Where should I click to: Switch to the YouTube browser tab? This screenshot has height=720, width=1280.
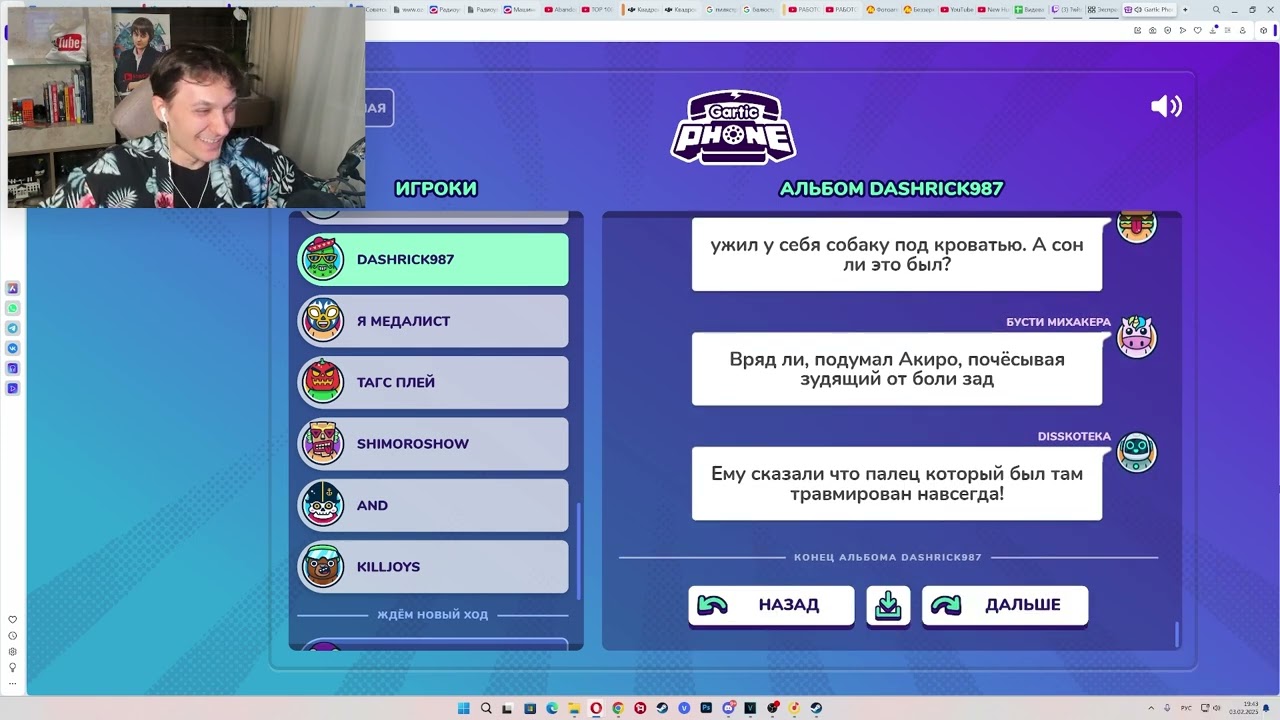coord(957,10)
